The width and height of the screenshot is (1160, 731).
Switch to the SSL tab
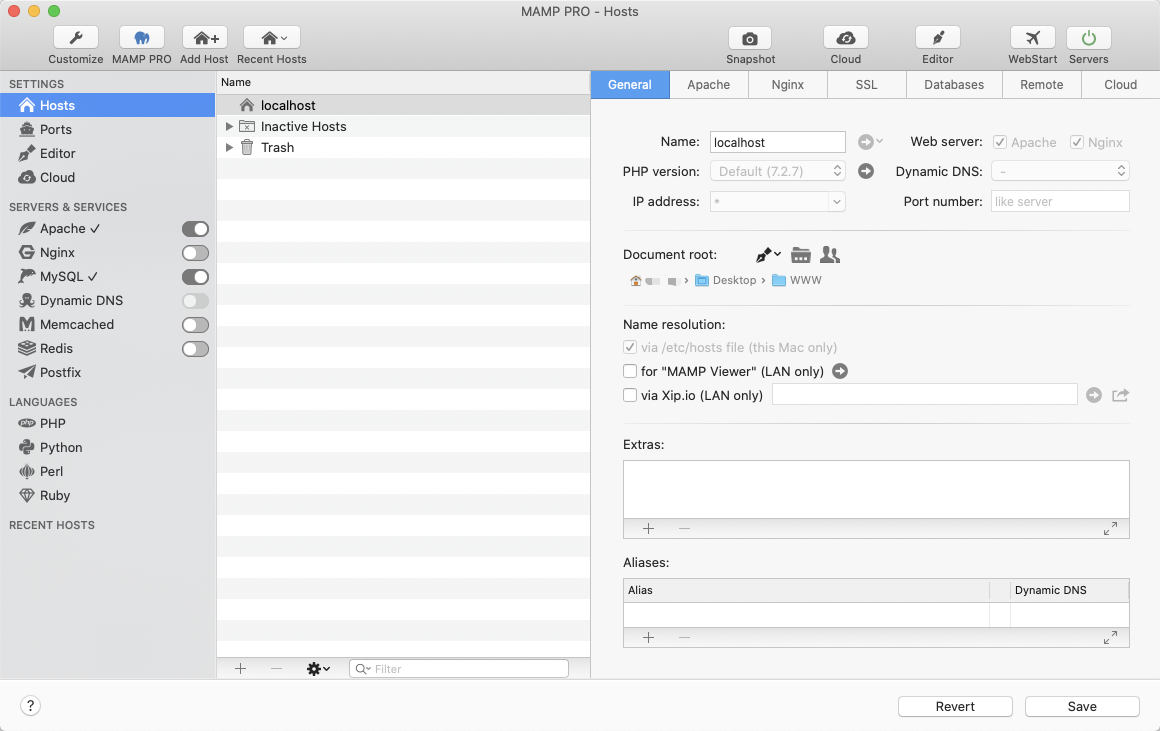pos(866,84)
